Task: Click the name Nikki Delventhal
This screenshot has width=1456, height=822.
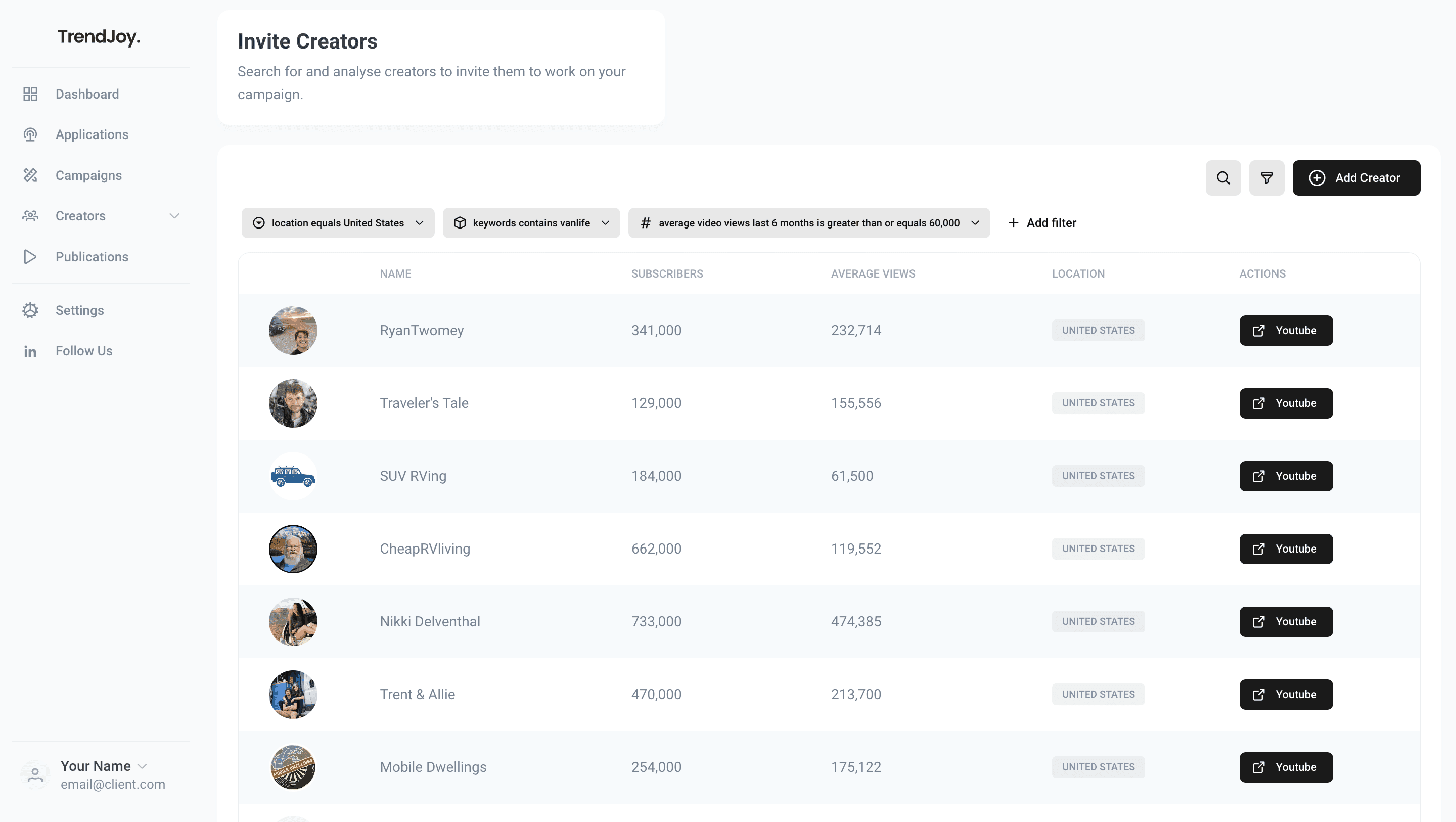Action: 430,622
